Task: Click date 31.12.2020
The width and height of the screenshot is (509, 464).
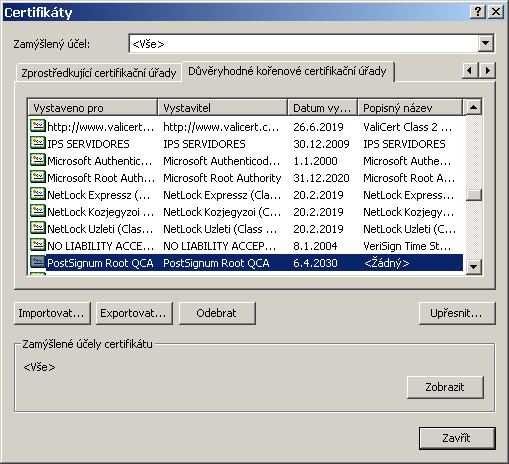Action: pyautogui.click(x=321, y=178)
